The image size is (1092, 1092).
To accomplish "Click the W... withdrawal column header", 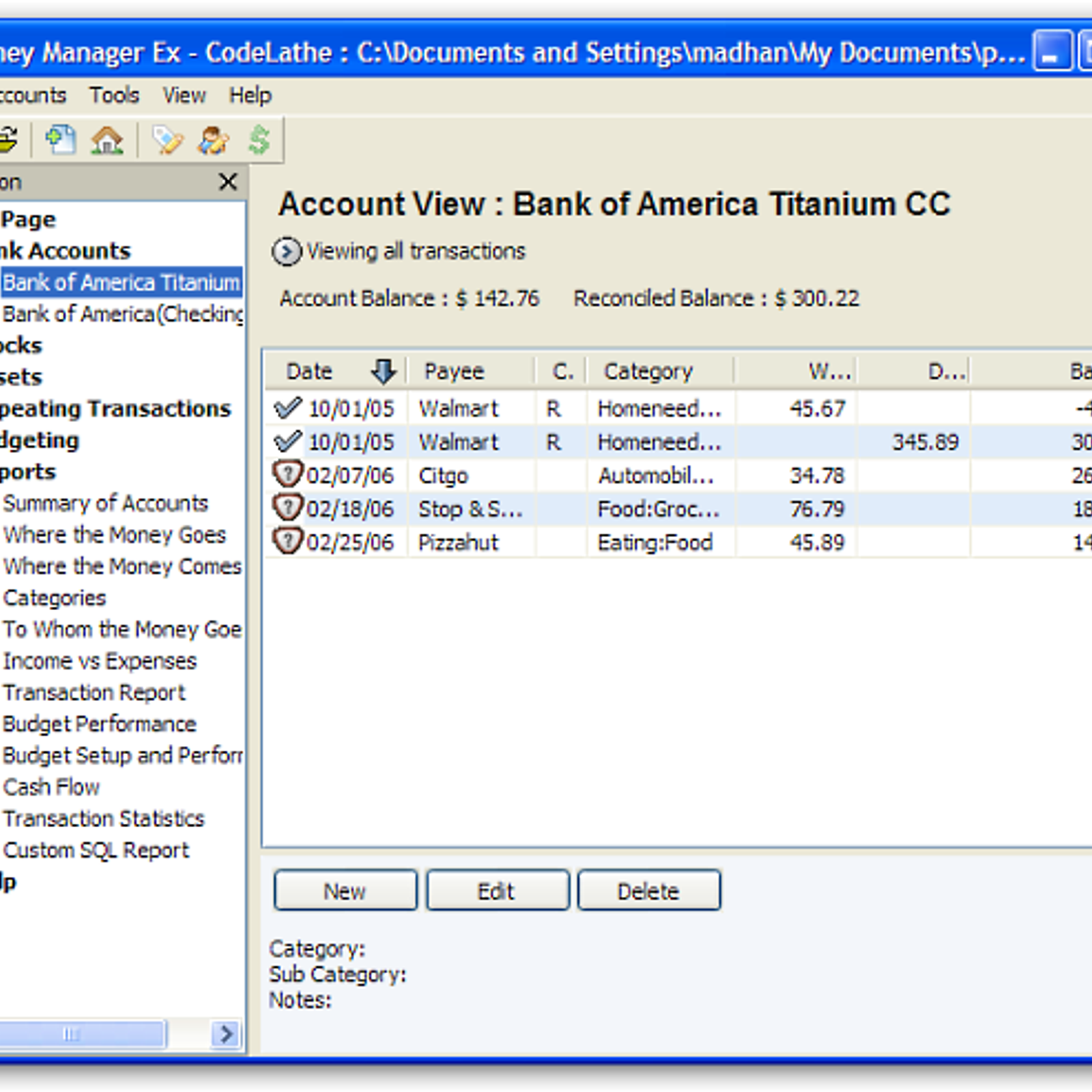I will click(796, 371).
